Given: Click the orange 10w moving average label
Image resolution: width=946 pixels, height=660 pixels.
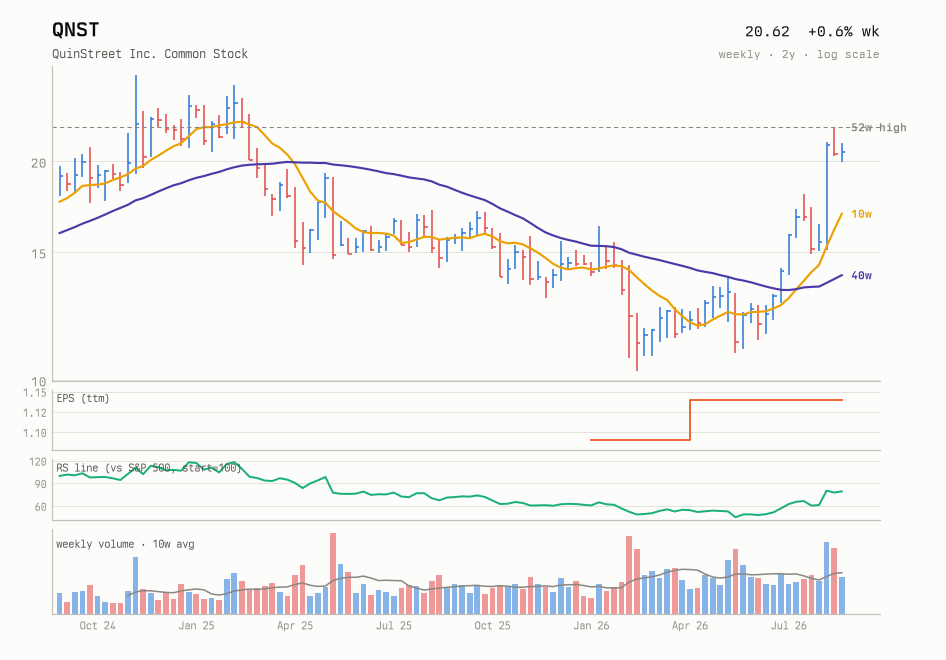Looking at the screenshot, I should point(862,214).
